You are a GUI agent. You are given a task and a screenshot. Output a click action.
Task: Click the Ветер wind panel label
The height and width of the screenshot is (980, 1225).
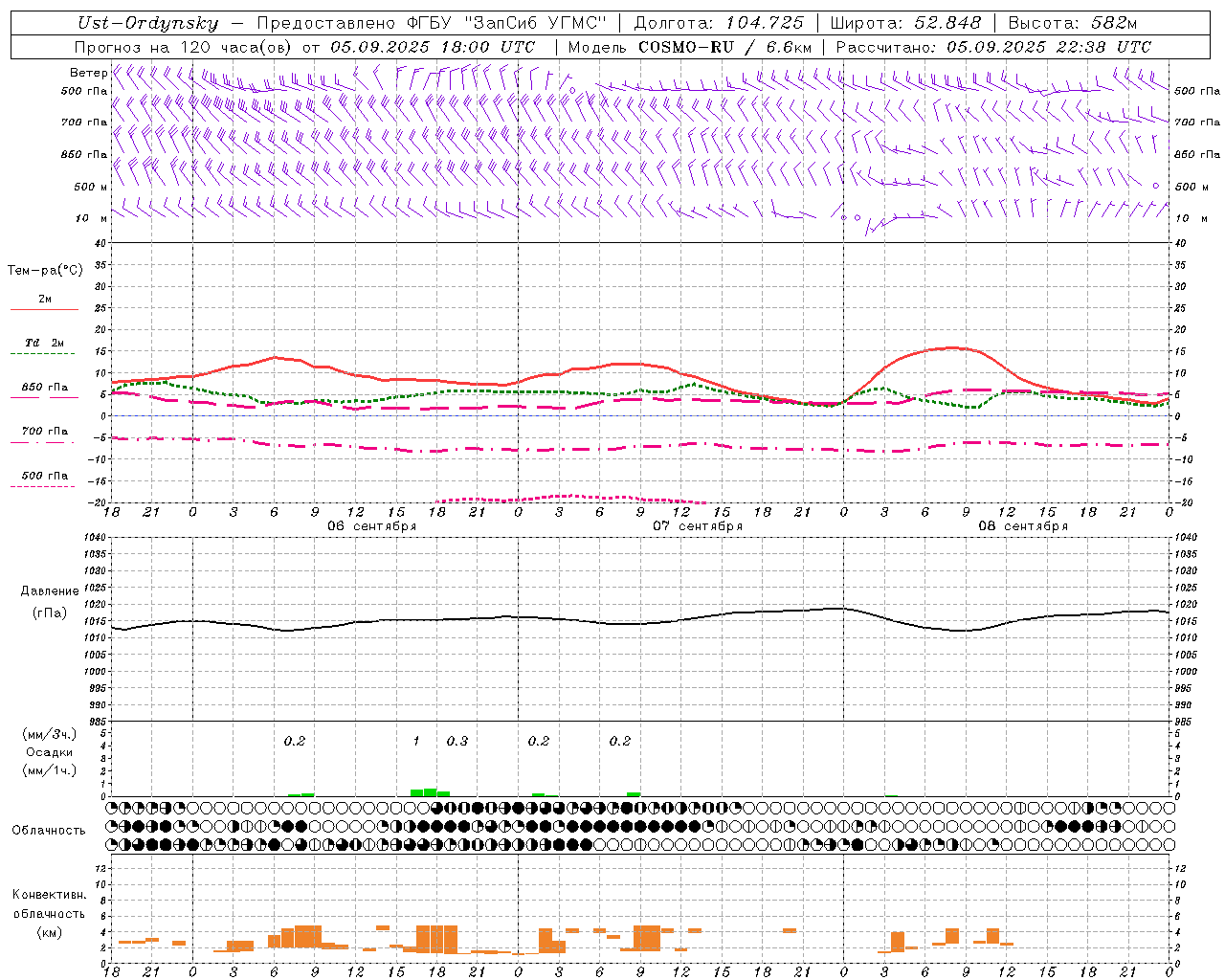pyautogui.click(x=88, y=73)
